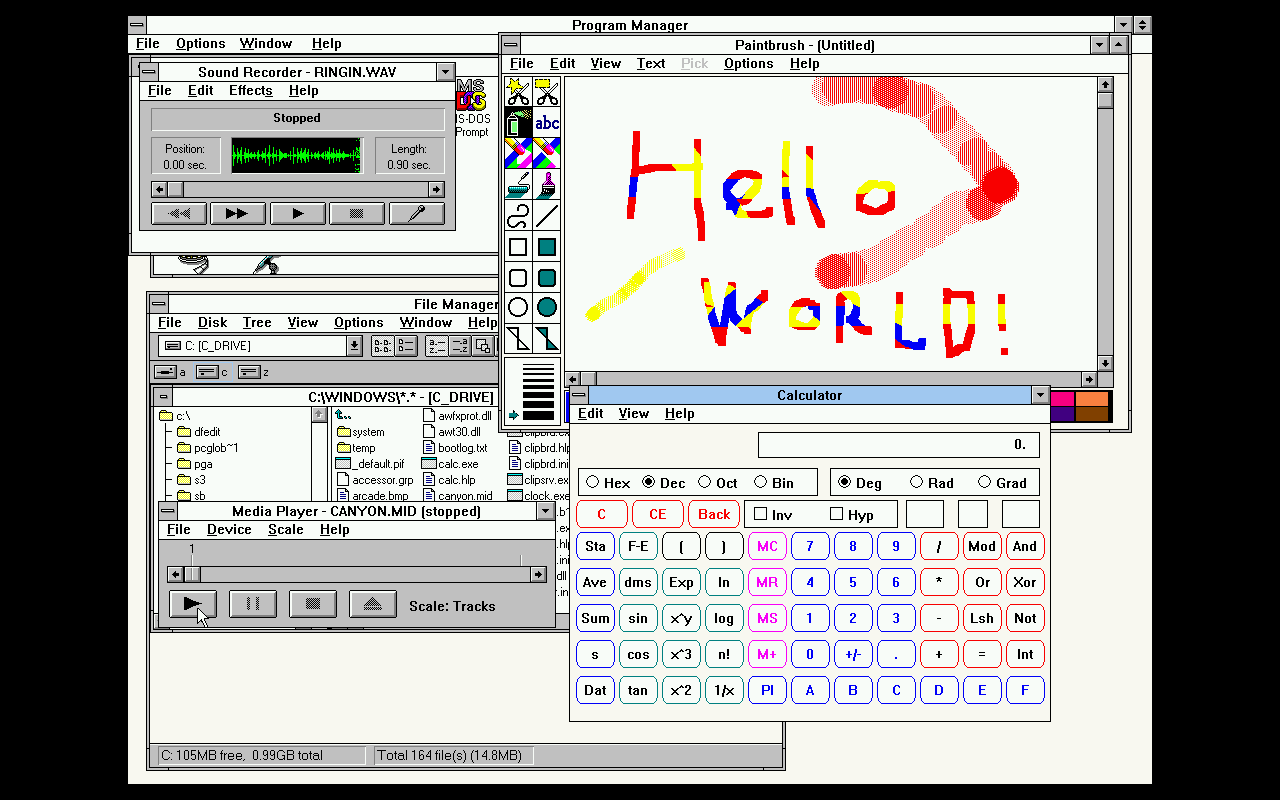Click the Back button in Calculator
1280x800 pixels.
point(714,514)
